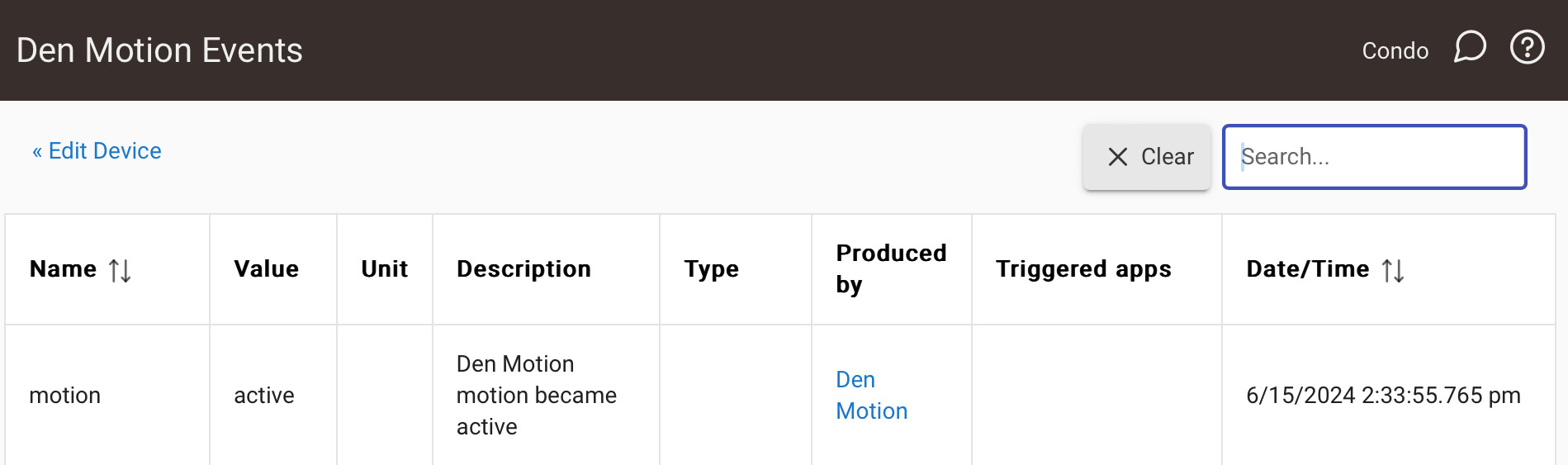Click the X icon on Clear button
The height and width of the screenshot is (465, 1568).
click(1117, 157)
